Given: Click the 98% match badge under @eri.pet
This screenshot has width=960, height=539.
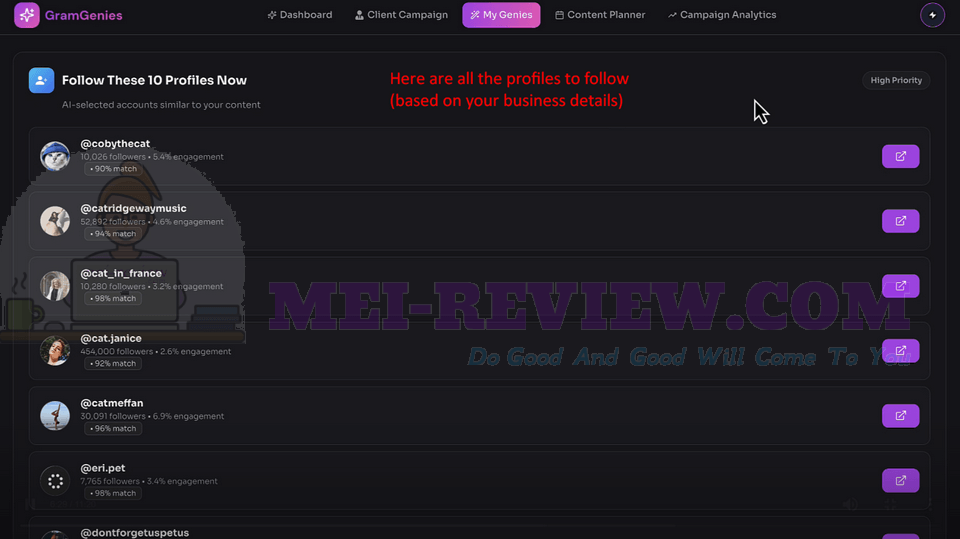Looking at the screenshot, I should [113, 493].
